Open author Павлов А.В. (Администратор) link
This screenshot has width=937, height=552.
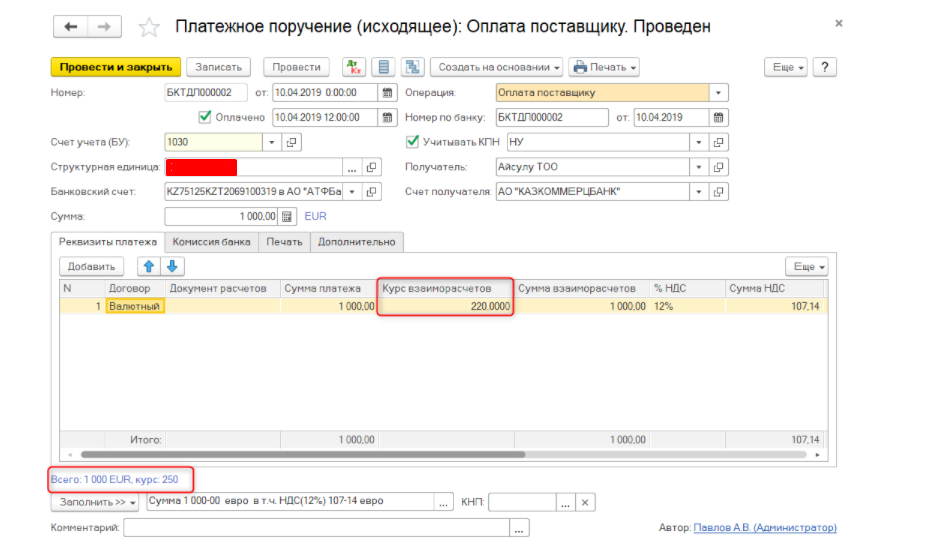[765, 528]
